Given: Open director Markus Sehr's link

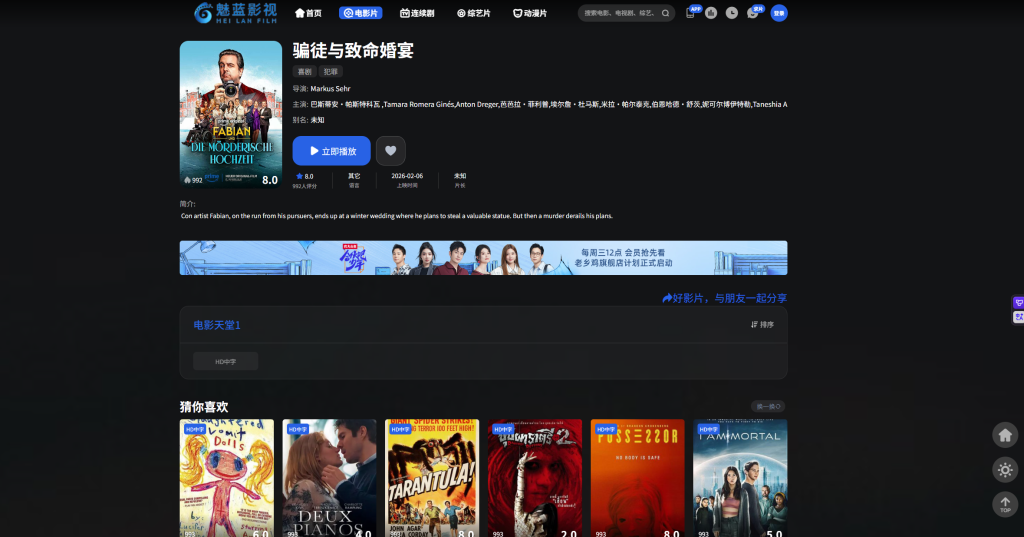Looking at the screenshot, I should click(x=330, y=89).
